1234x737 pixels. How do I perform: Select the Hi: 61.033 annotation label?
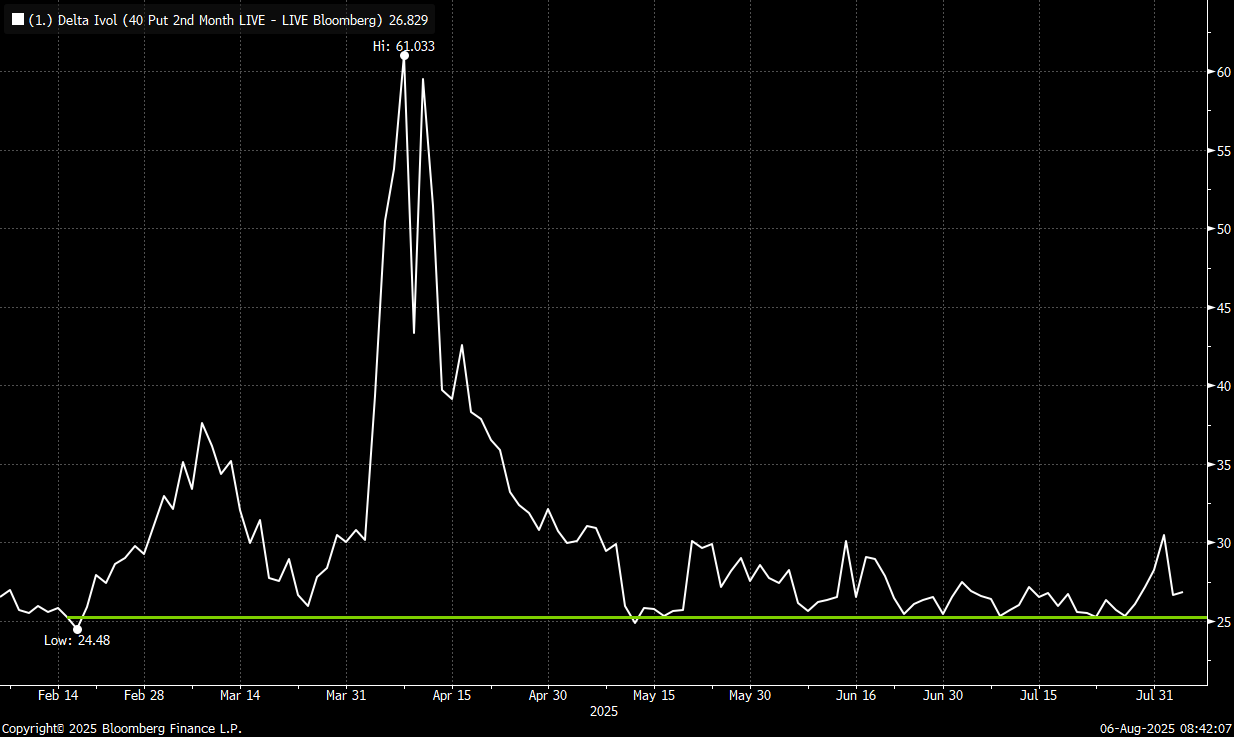(403, 45)
